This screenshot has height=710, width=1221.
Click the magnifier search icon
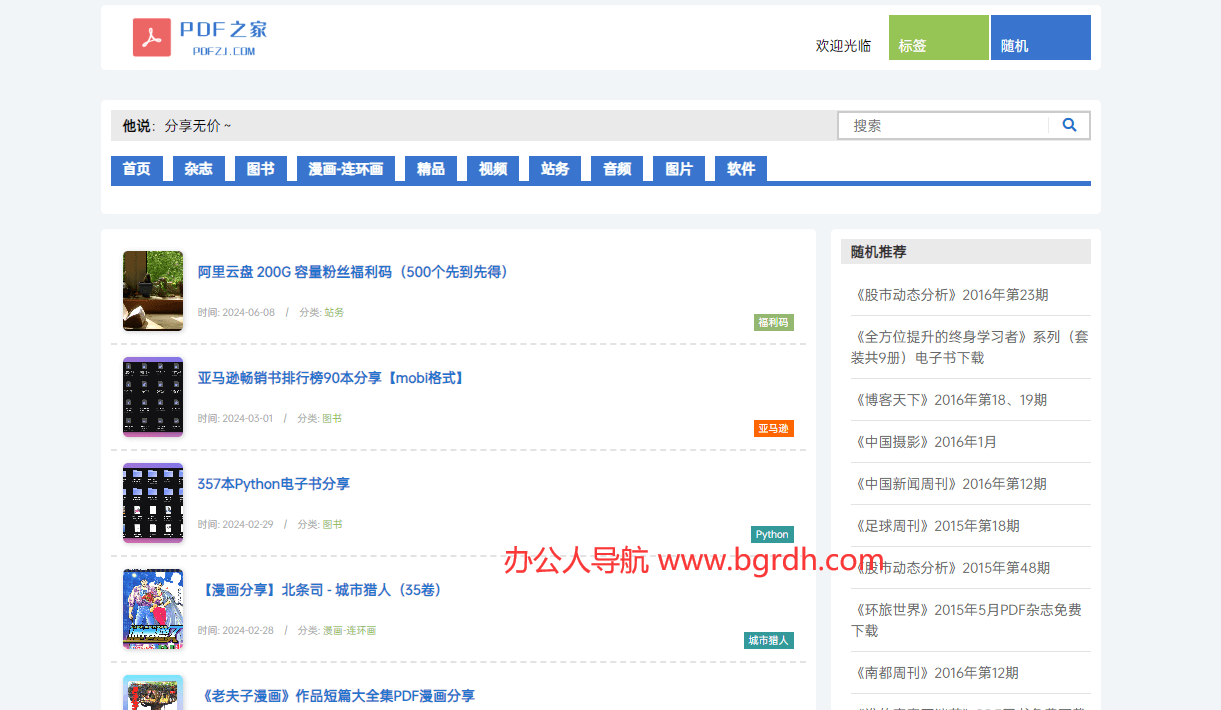coord(1069,125)
